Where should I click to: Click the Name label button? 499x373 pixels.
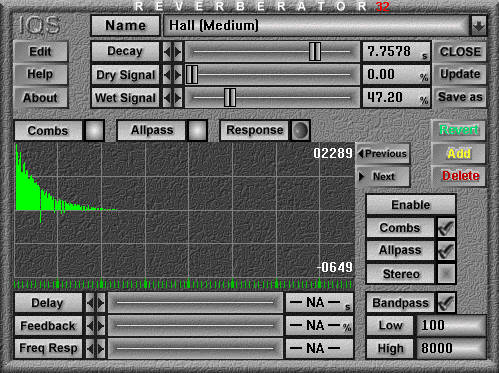pyautogui.click(x=125, y=26)
